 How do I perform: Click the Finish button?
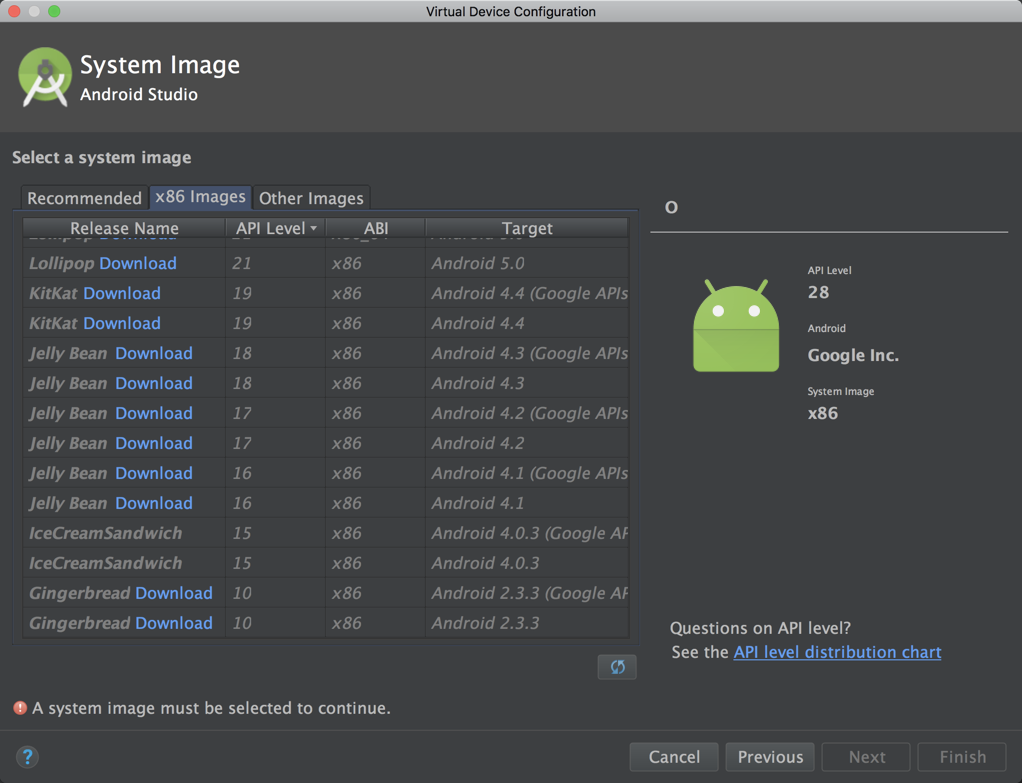coord(962,757)
